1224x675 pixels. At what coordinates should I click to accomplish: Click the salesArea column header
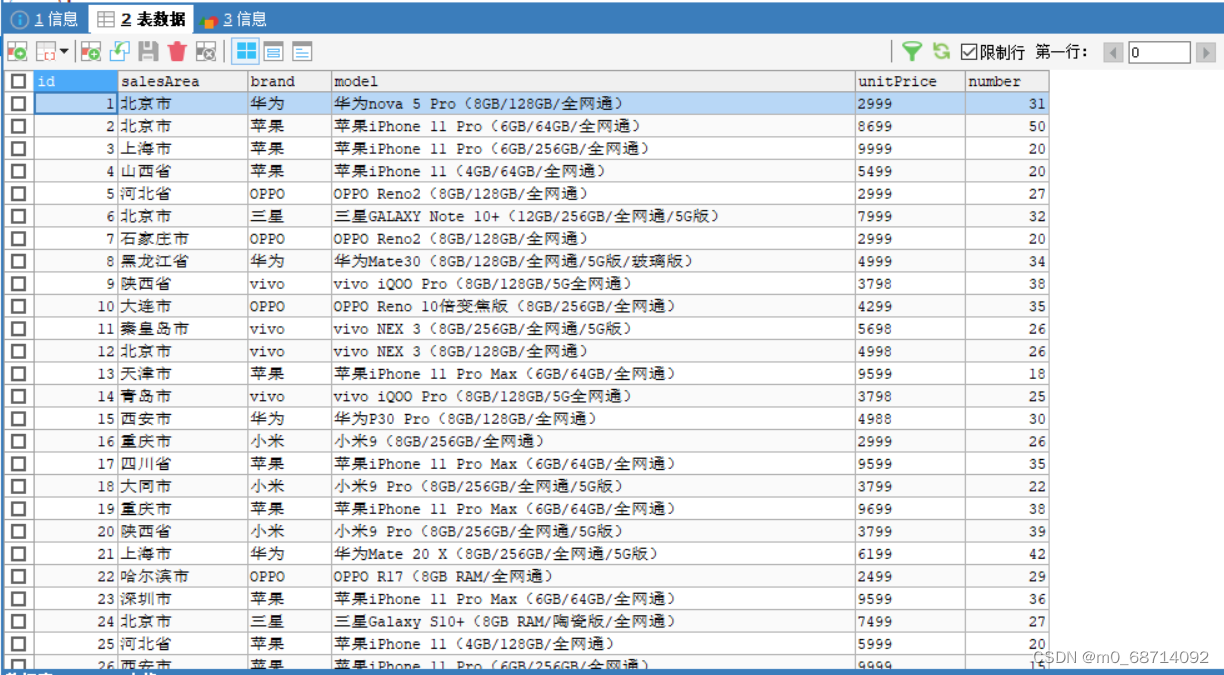point(182,81)
